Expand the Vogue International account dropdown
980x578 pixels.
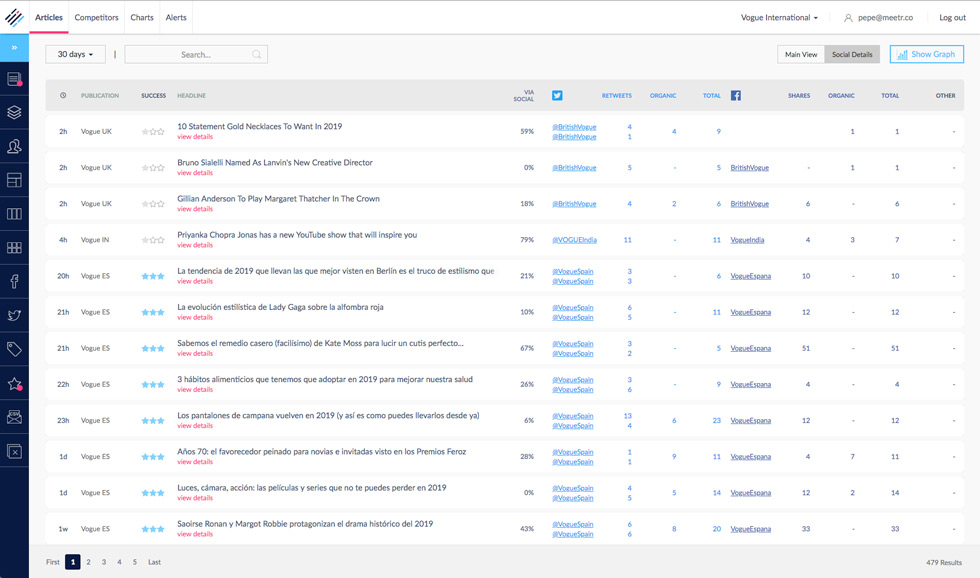(779, 17)
